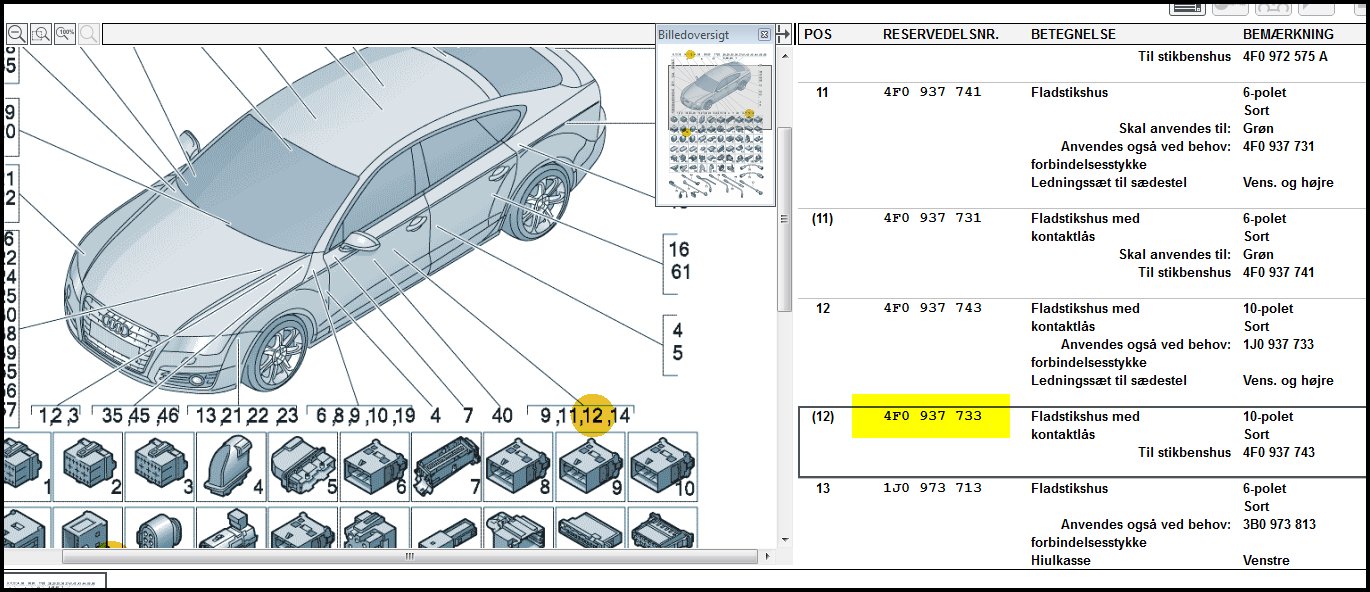Click the zoom out magnifier icon
This screenshot has width=1370, height=592.
[x=17, y=34]
